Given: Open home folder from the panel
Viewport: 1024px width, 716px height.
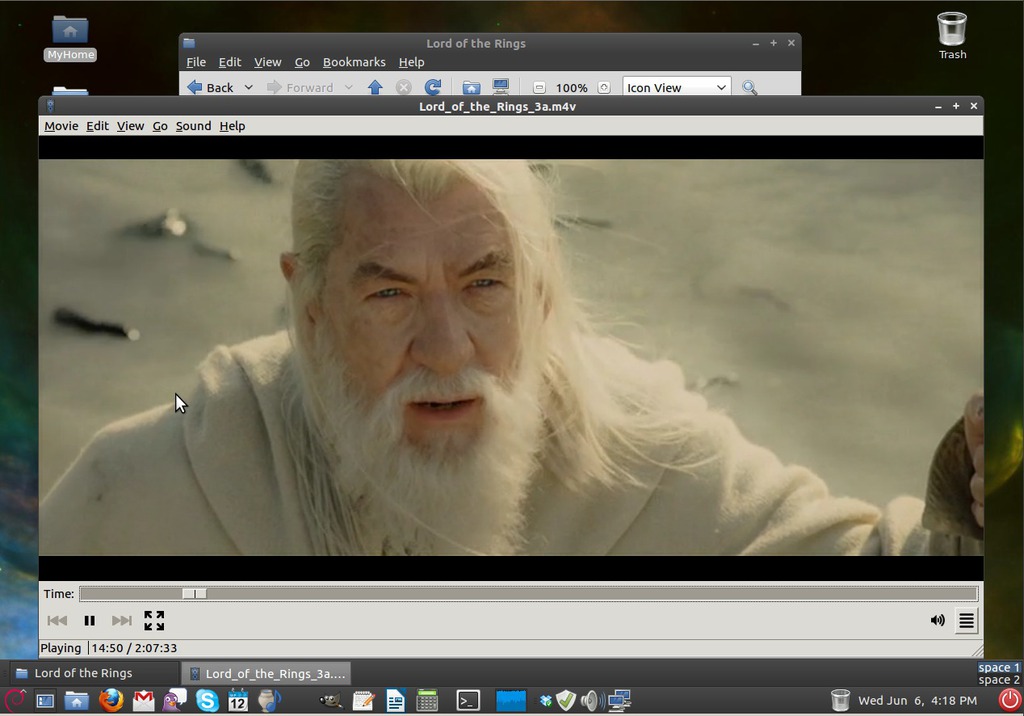Looking at the screenshot, I should [76, 701].
